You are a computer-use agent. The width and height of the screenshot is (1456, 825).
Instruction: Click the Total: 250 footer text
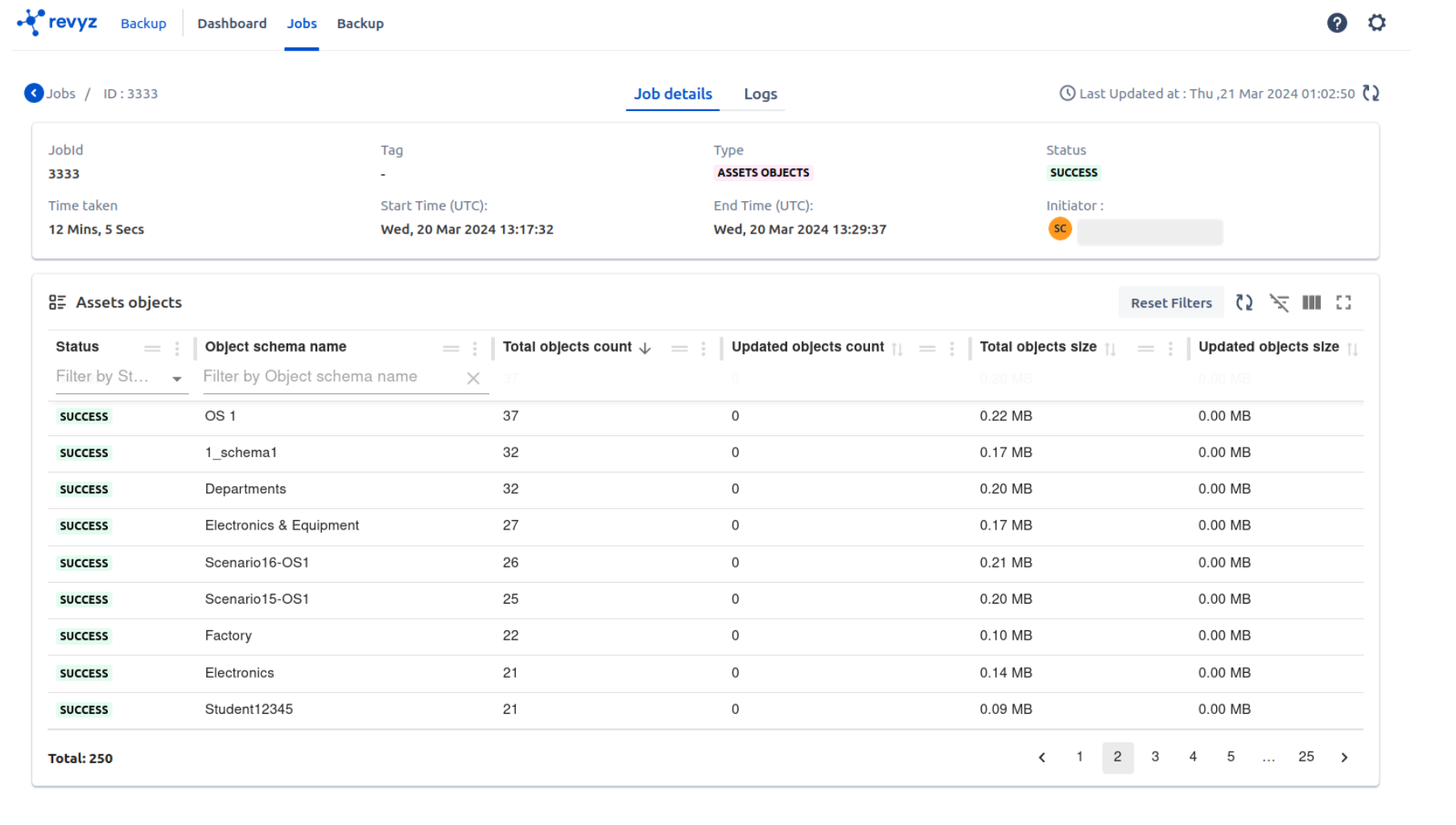click(x=80, y=758)
